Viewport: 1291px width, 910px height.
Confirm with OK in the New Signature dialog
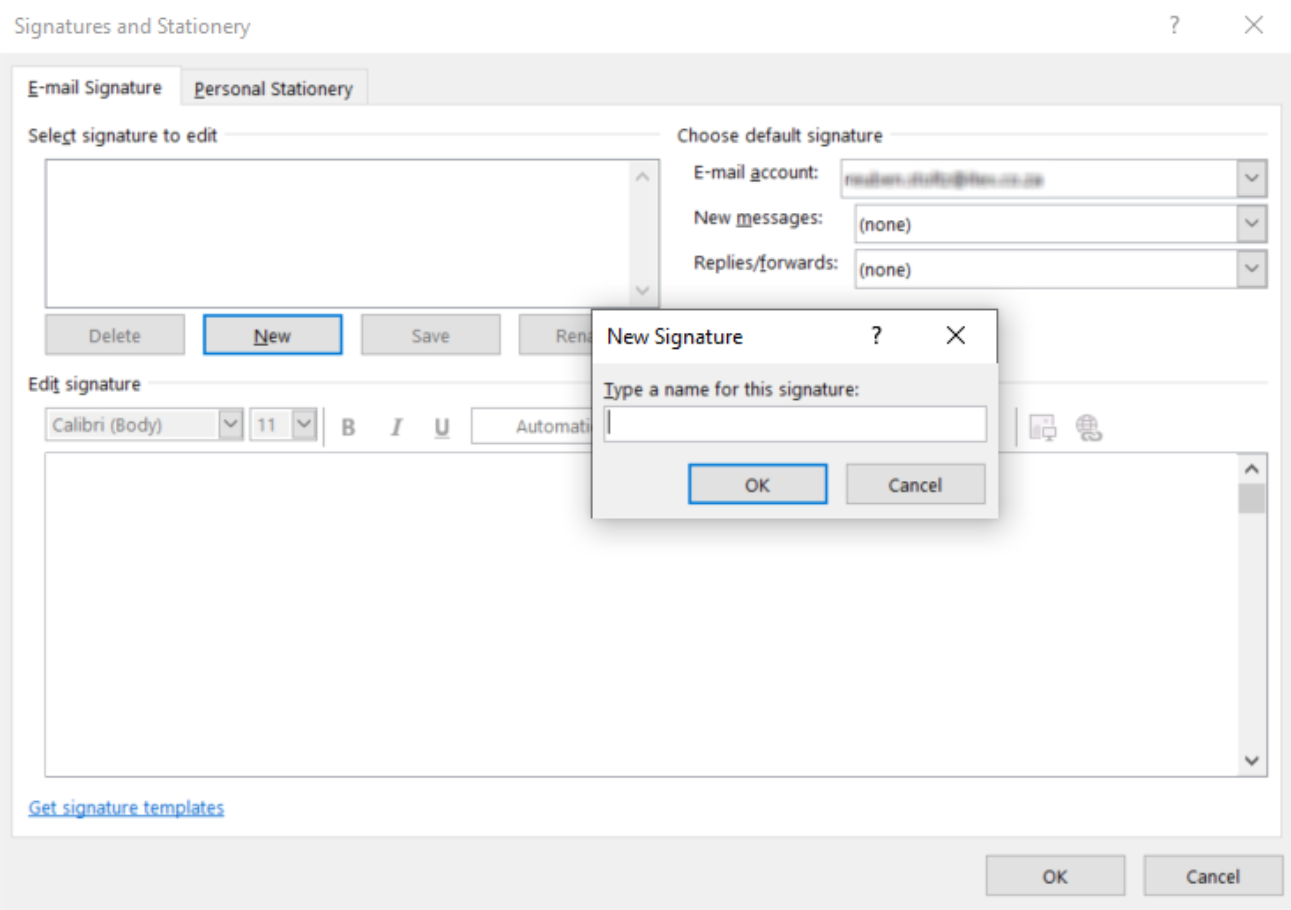click(x=757, y=484)
